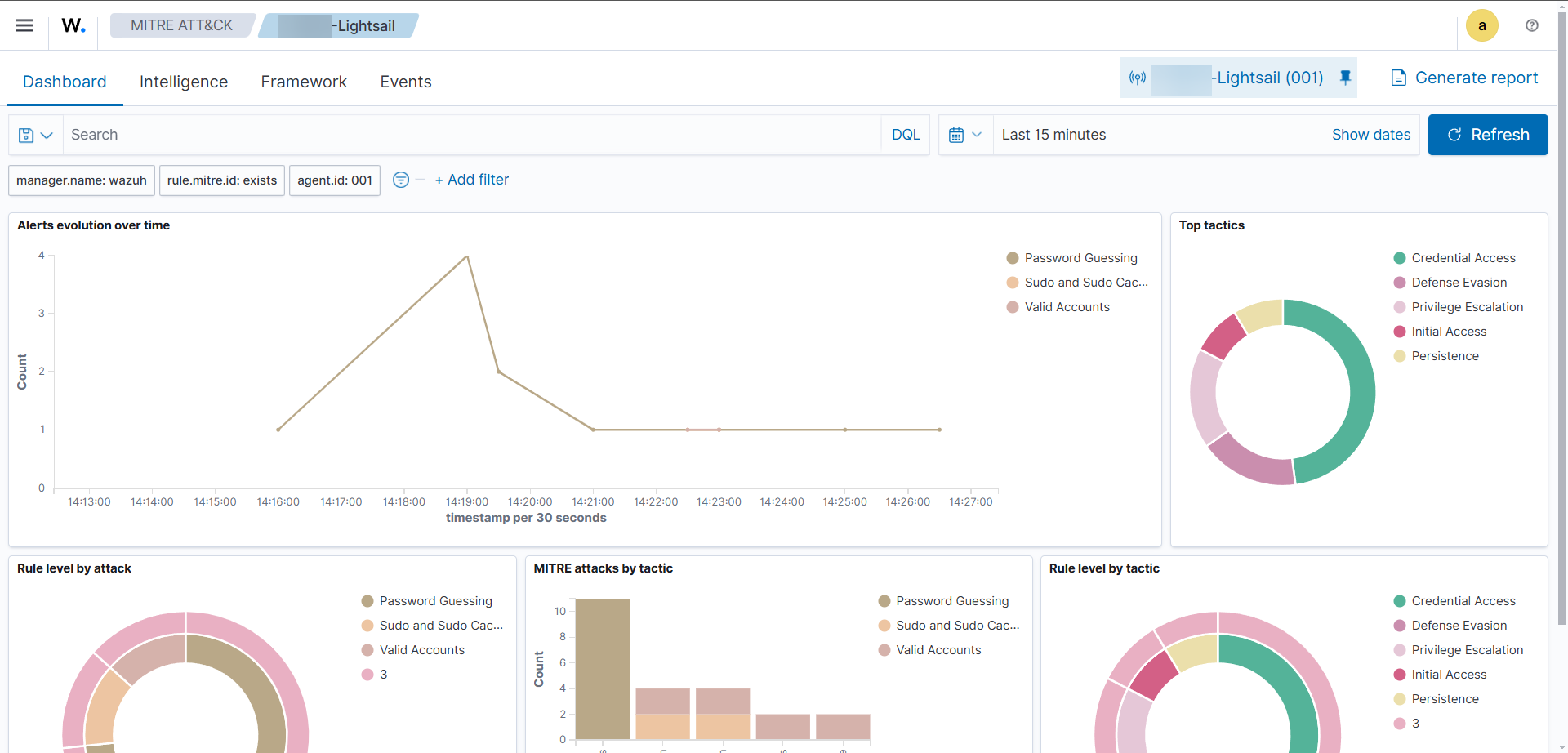This screenshot has height=753, width=1568.
Task: Switch to the Dashboard tab
Action: [x=65, y=82]
